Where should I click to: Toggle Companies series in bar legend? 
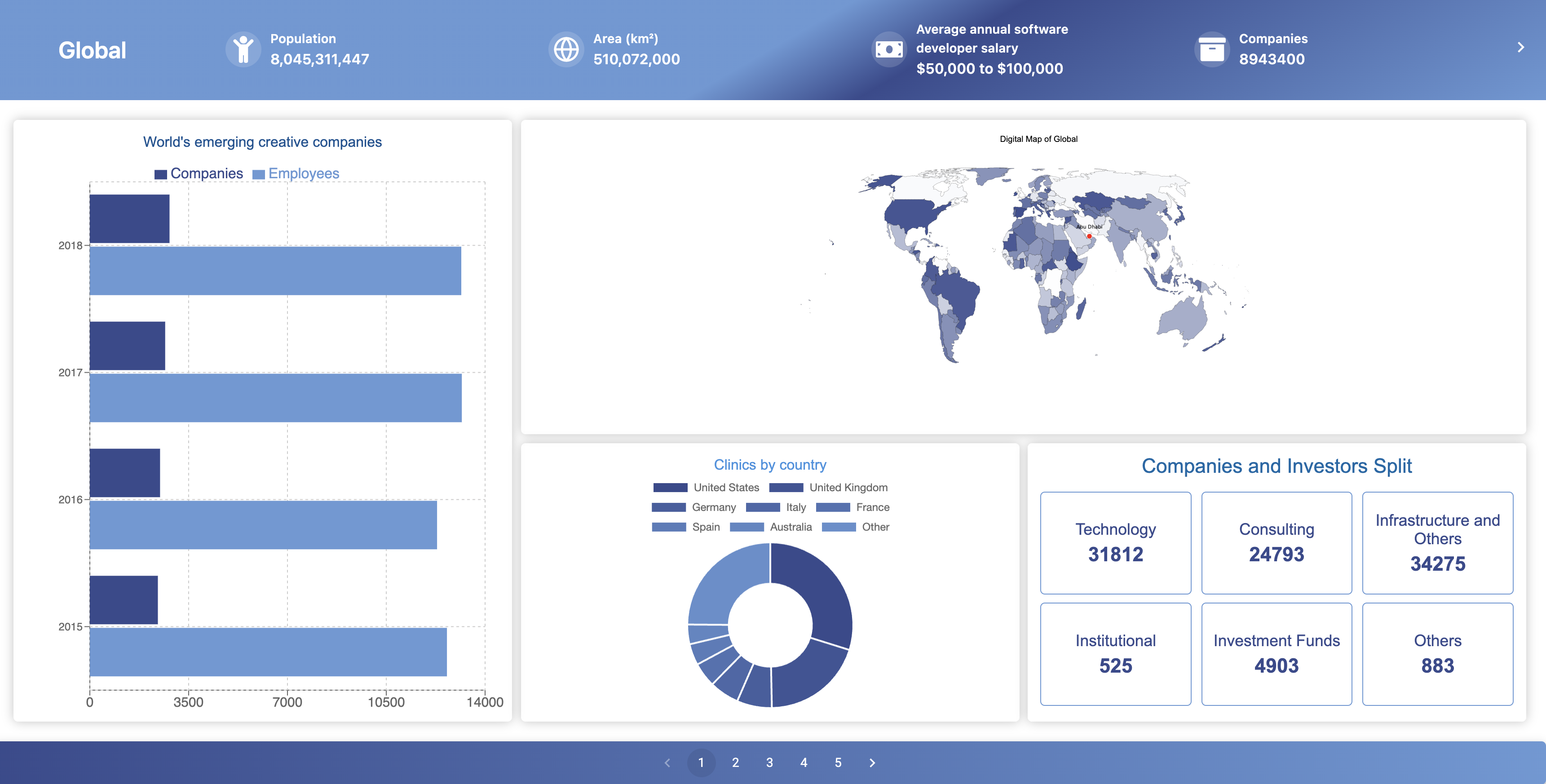tap(199, 173)
